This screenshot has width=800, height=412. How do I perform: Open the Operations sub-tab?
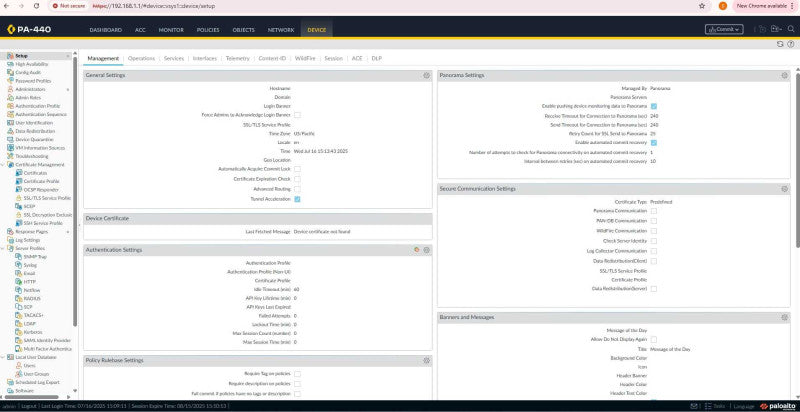point(141,59)
